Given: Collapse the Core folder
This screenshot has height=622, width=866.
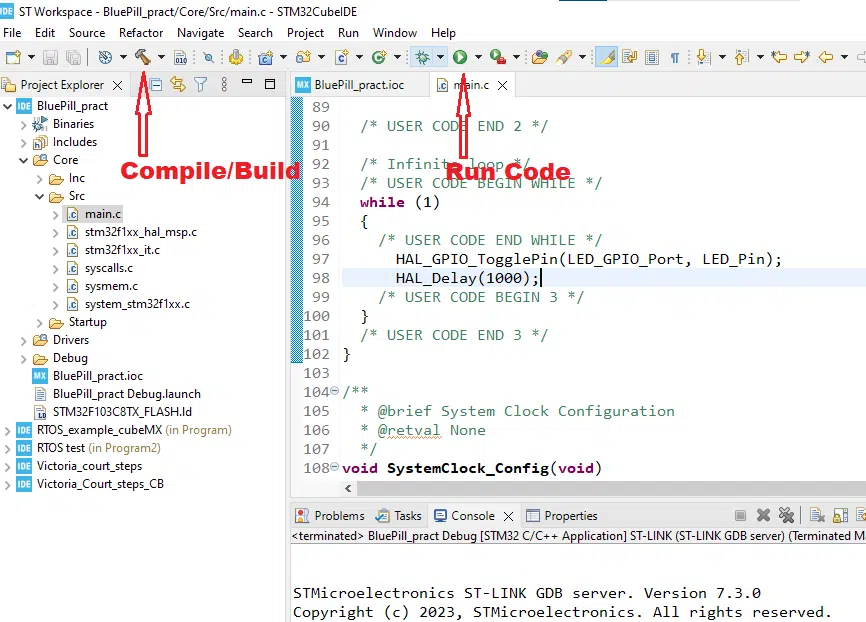Looking at the screenshot, I should click(x=23, y=160).
